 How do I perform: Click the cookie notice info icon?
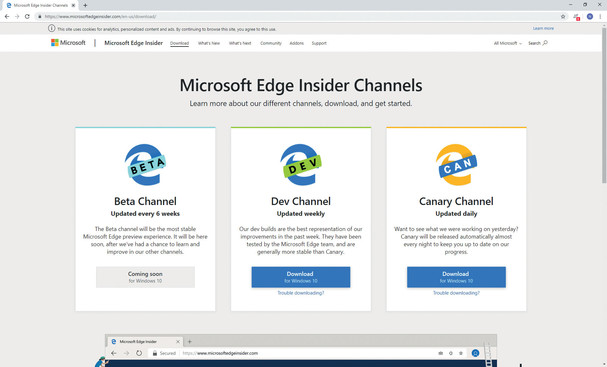tap(51, 28)
